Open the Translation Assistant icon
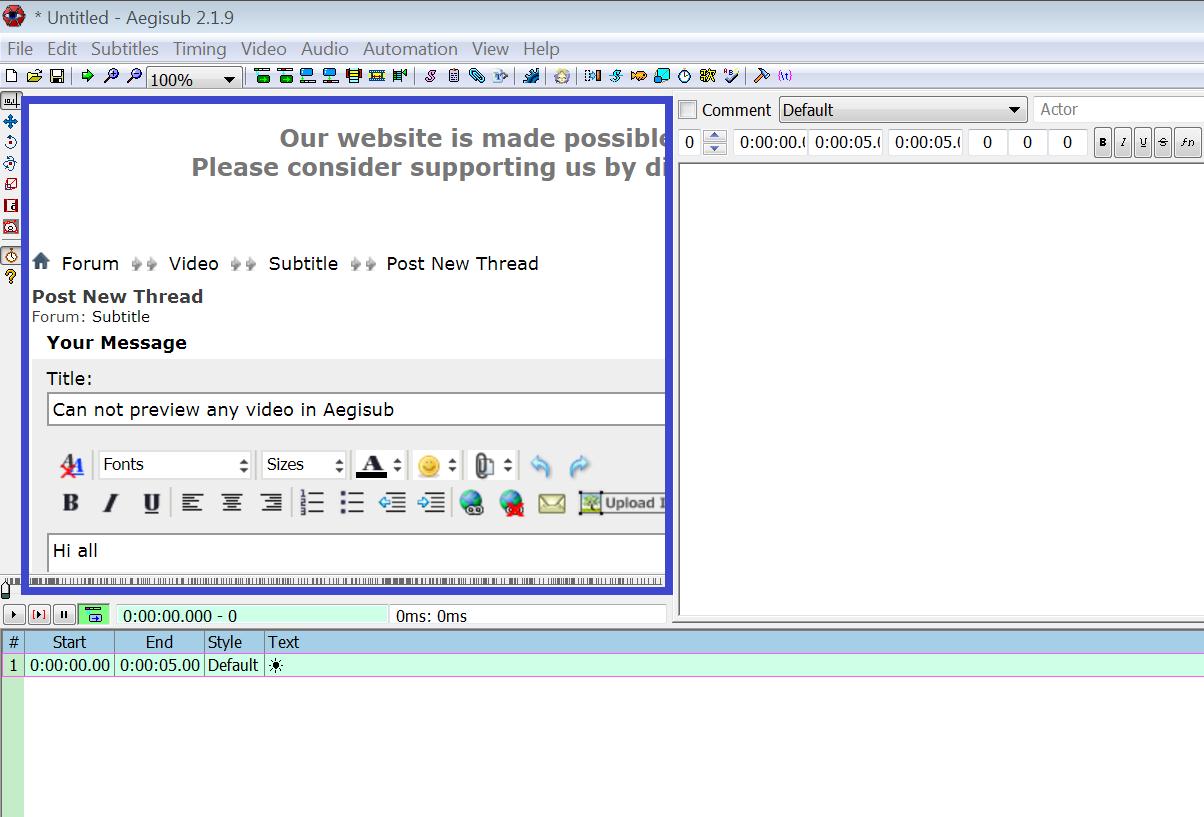 click(x=639, y=76)
